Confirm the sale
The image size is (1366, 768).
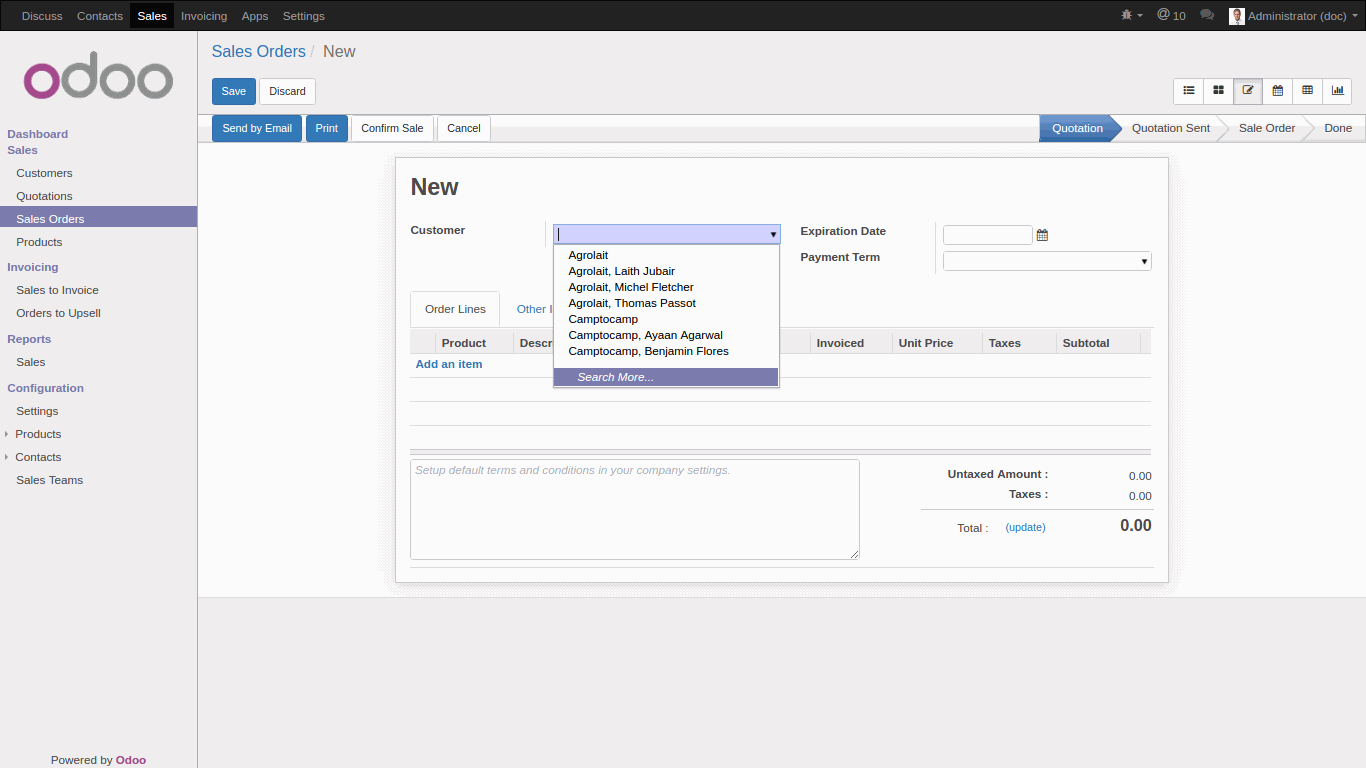(392, 128)
